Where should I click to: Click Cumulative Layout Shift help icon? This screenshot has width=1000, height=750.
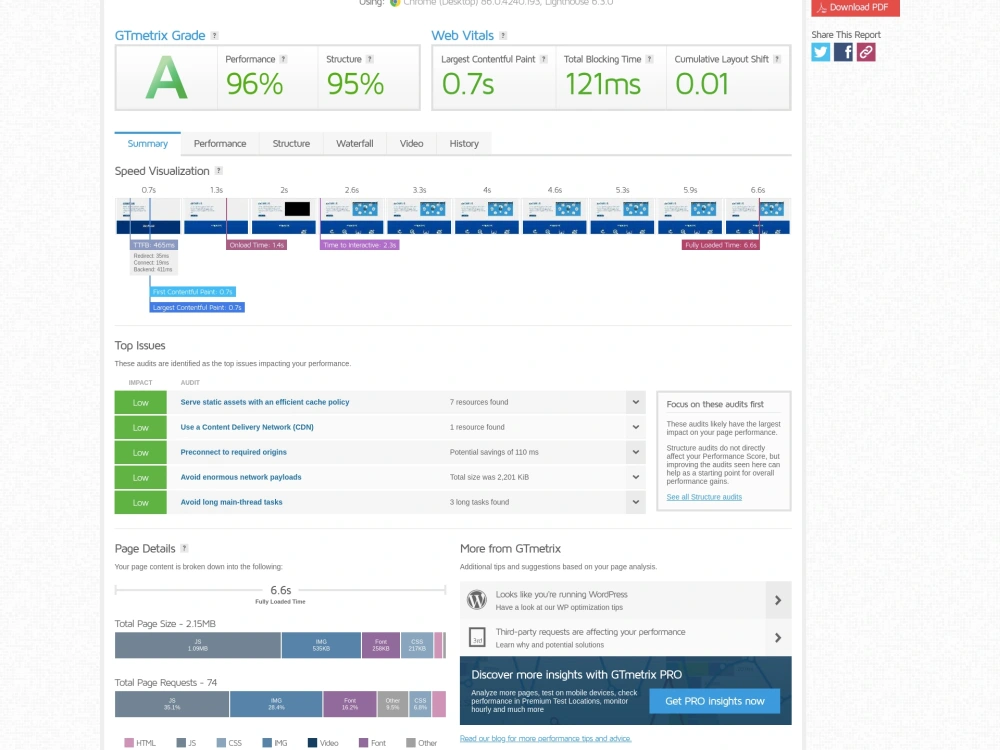[x=777, y=59]
